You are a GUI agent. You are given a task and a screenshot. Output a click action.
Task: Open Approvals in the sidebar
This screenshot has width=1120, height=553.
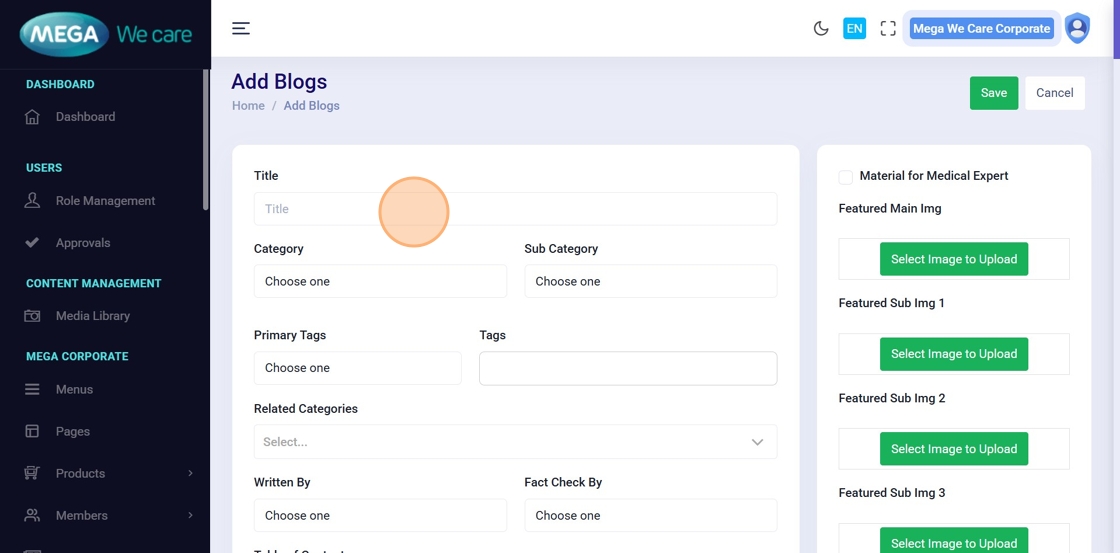click(83, 243)
